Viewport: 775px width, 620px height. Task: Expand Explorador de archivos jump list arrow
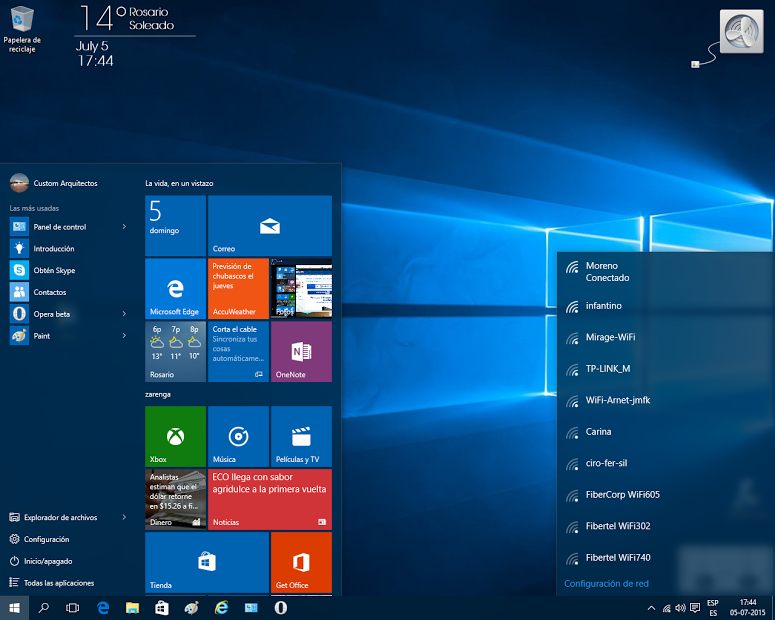[124, 517]
